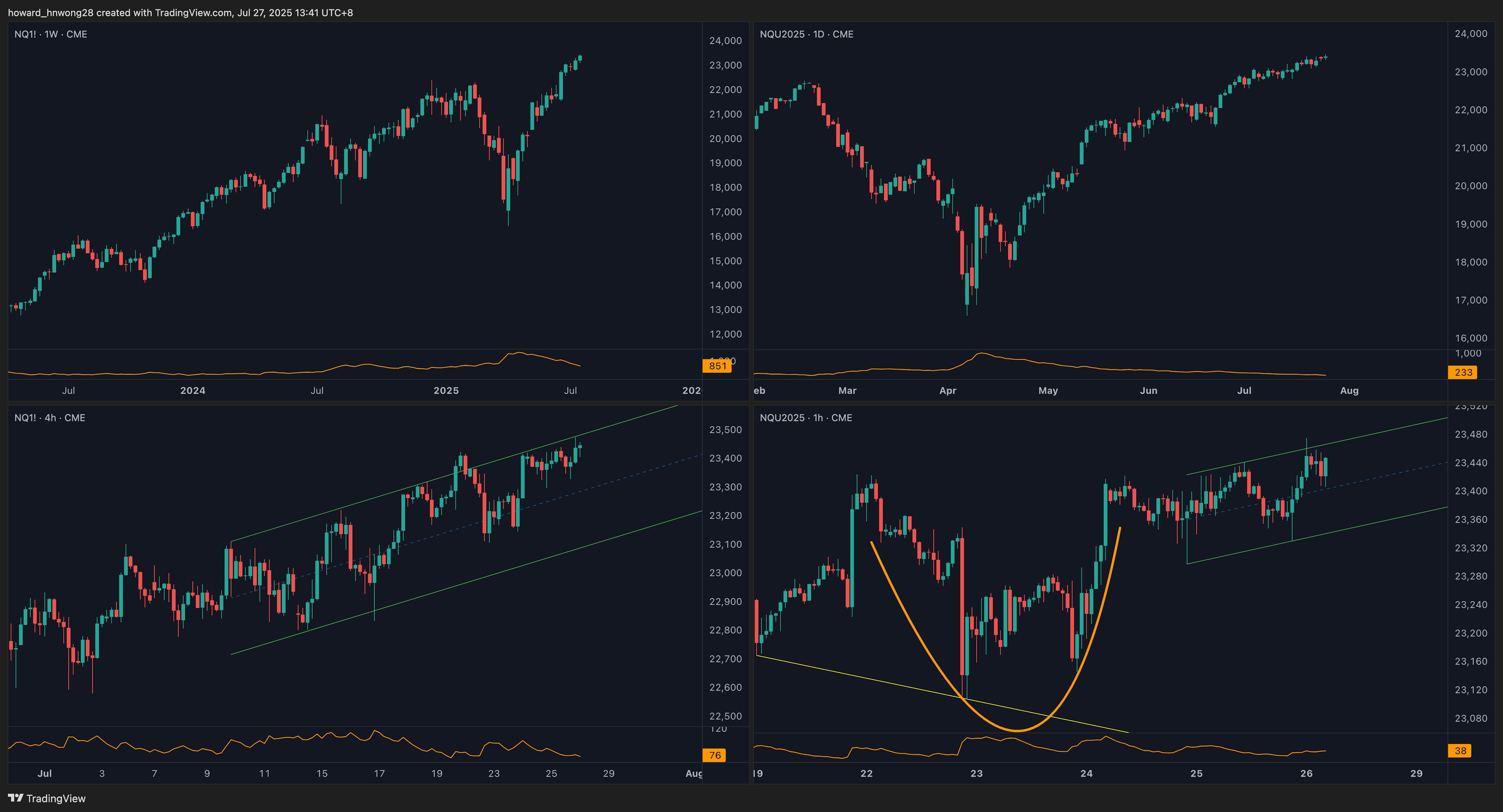This screenshot has width=1503, height=812.
Task: Click the 23,500 price label on 4h chart
Action: [x=725, y=430]
